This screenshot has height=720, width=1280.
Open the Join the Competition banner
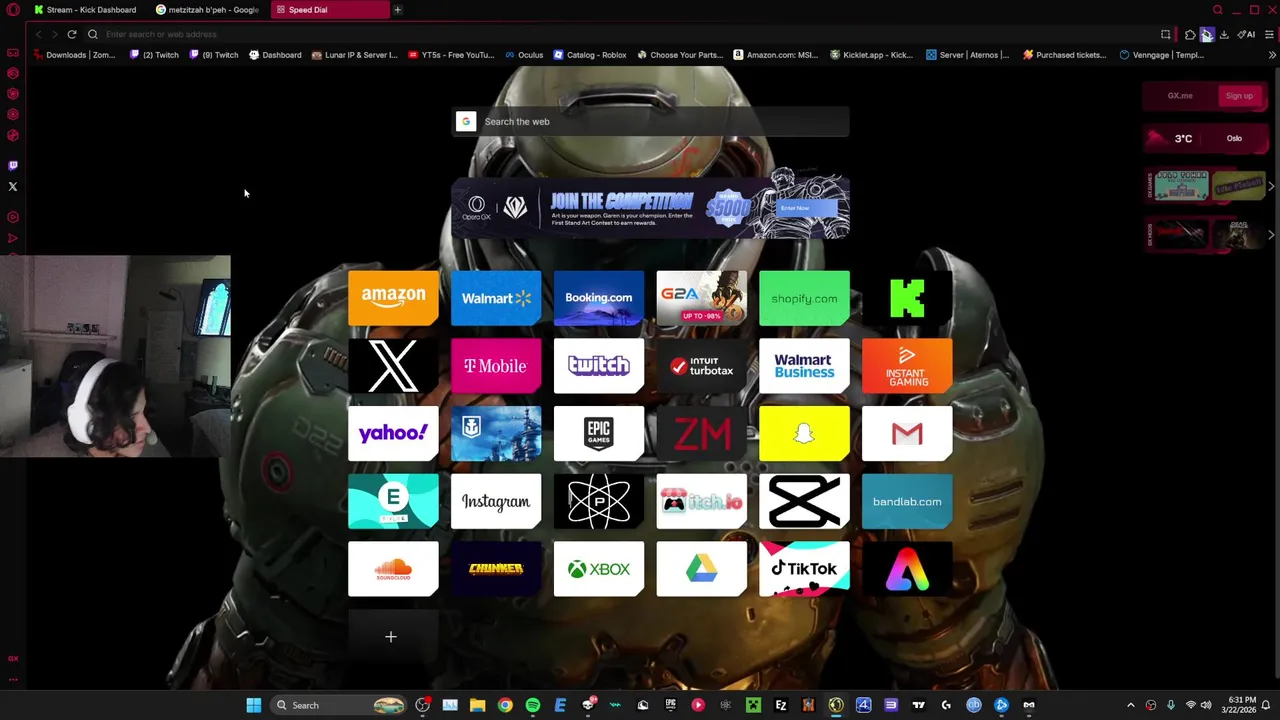click(650, 207)
